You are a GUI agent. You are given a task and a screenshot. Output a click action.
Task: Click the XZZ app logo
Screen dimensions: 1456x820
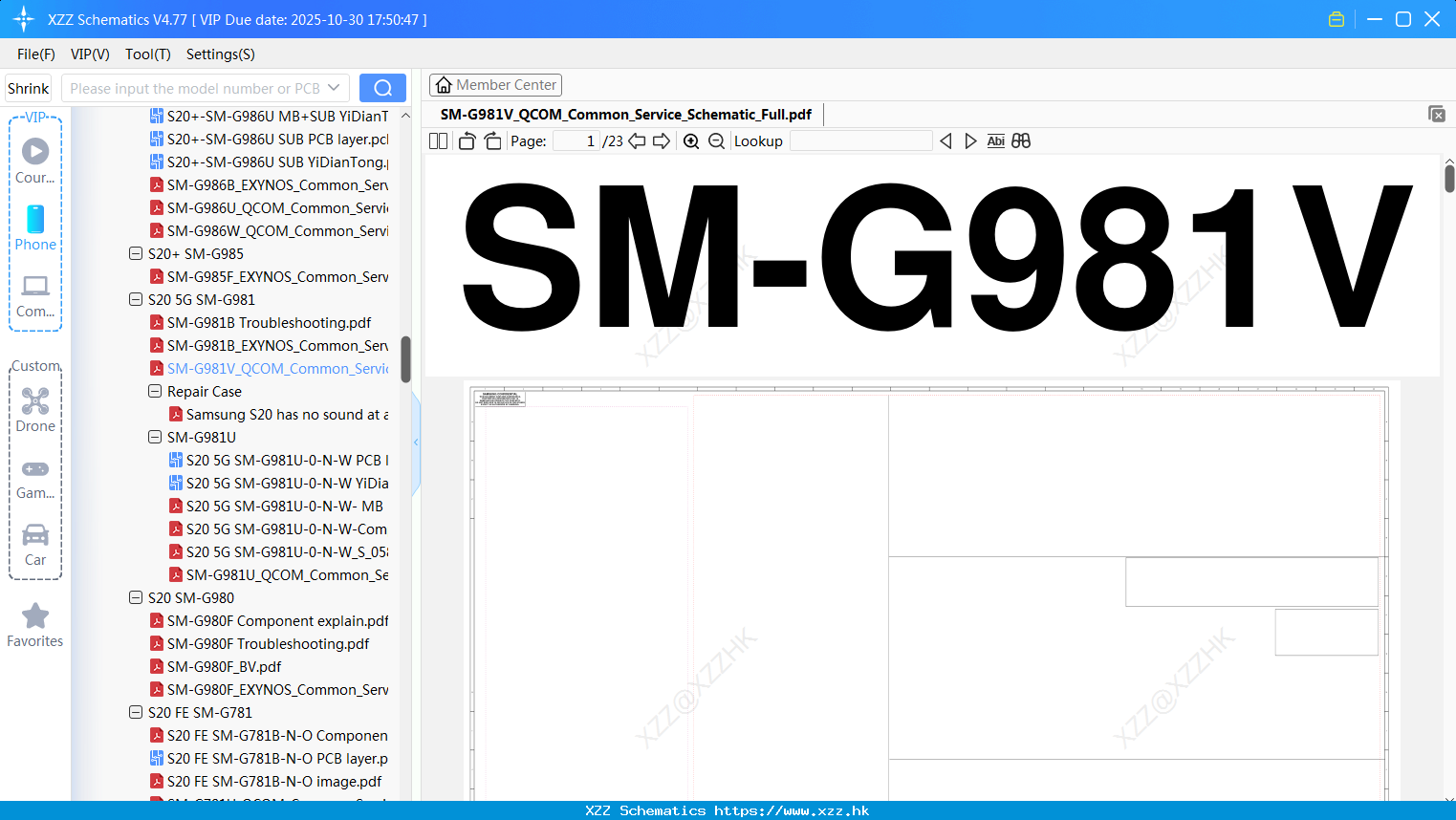(23, 19)
